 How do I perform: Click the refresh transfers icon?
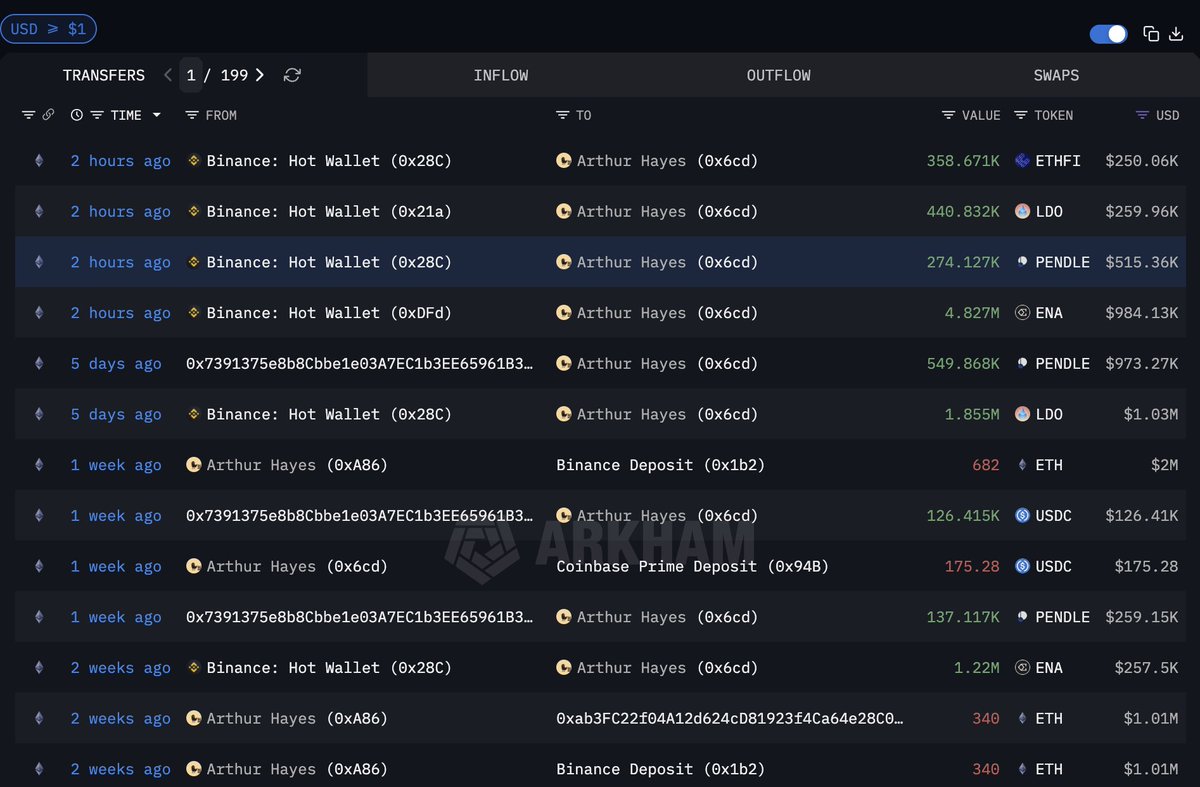tap(292, 75)
